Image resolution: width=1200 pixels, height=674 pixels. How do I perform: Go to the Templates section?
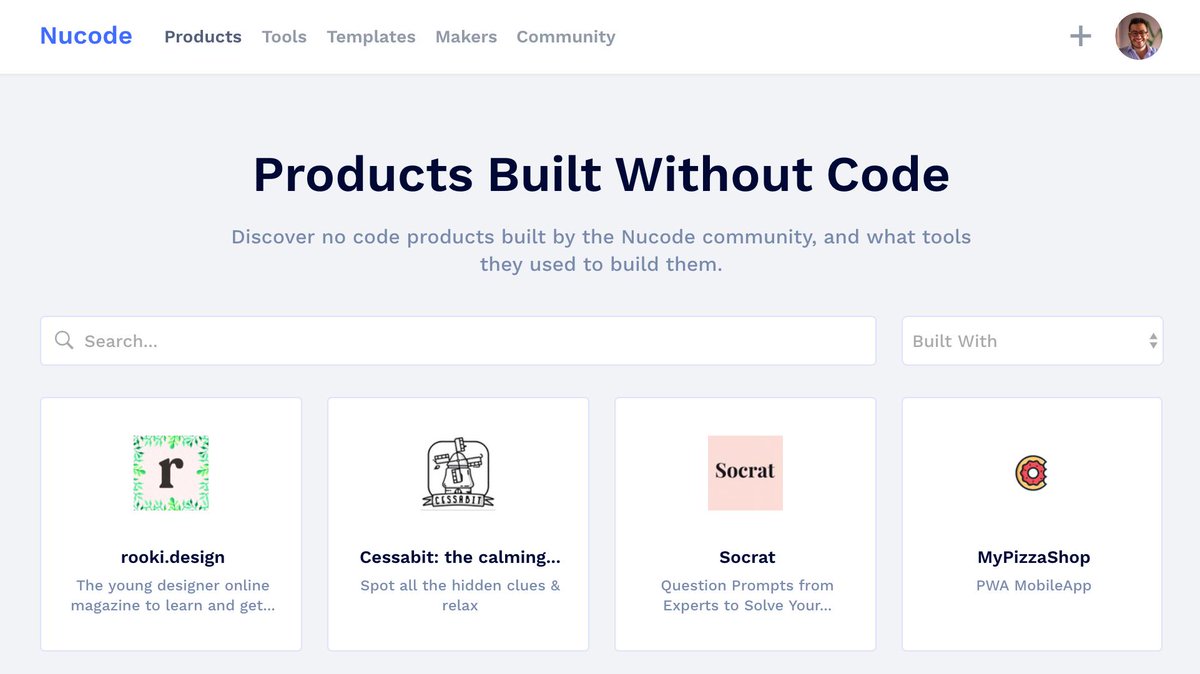coord(371,37)
